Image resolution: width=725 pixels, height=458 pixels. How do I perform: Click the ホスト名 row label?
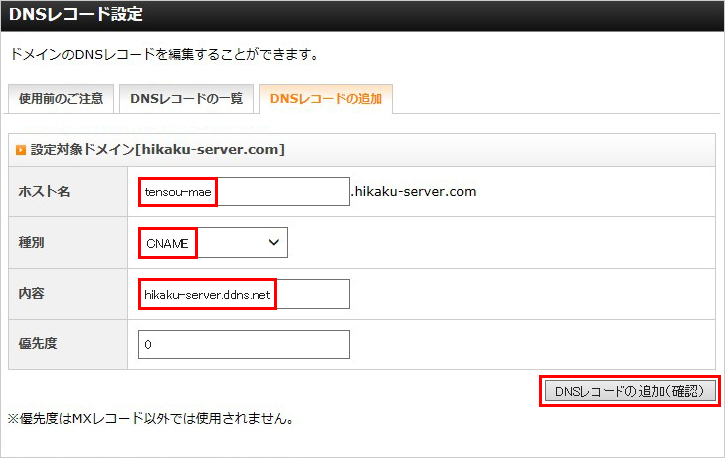42,191
